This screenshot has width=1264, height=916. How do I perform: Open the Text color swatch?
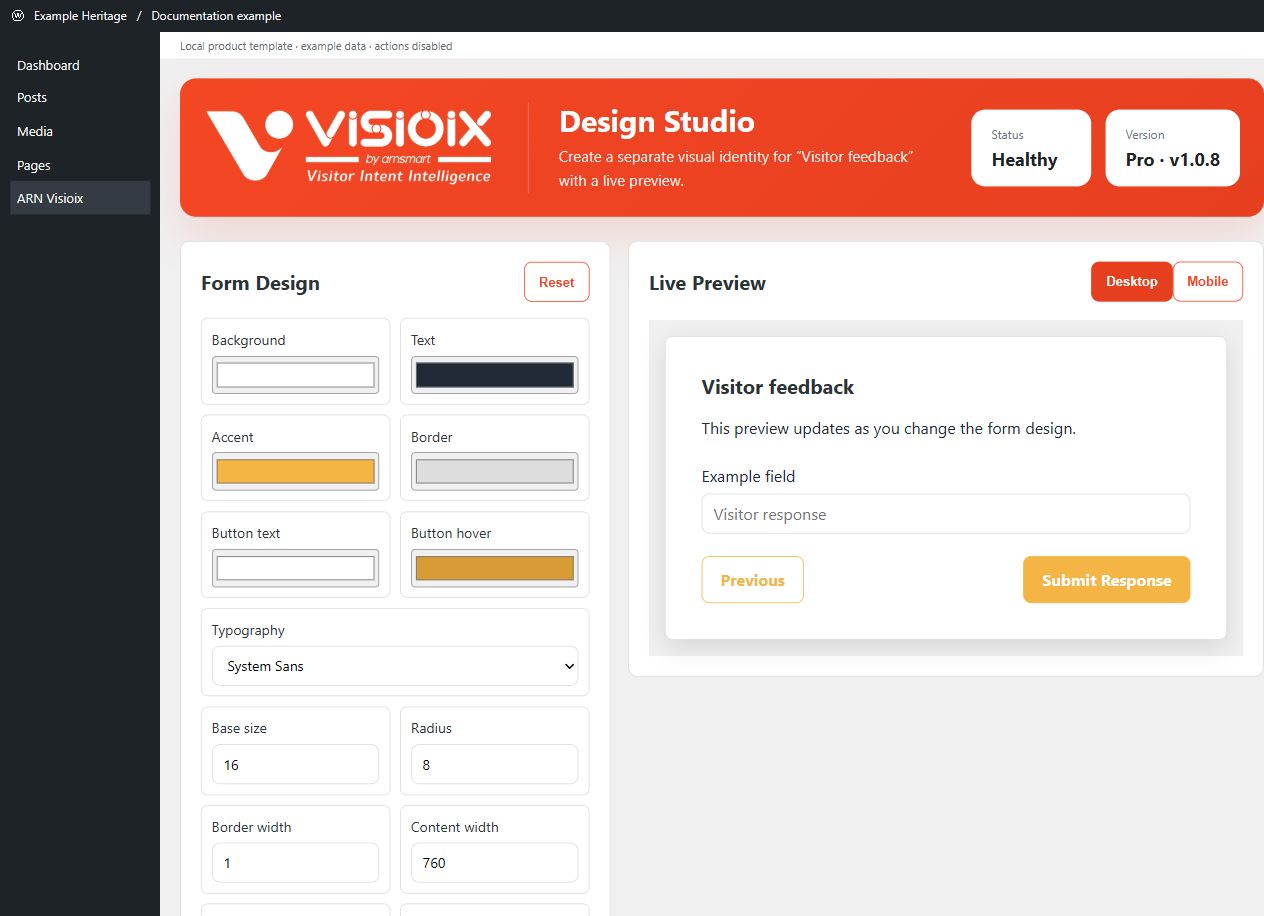tap(495, 375)
